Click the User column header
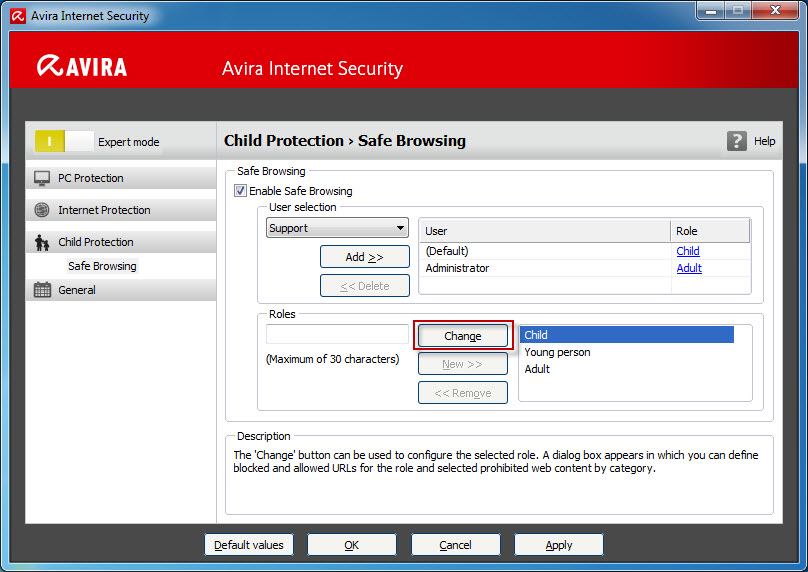The image size is (808, 572). pyautogui.click(x=545, y=231)
